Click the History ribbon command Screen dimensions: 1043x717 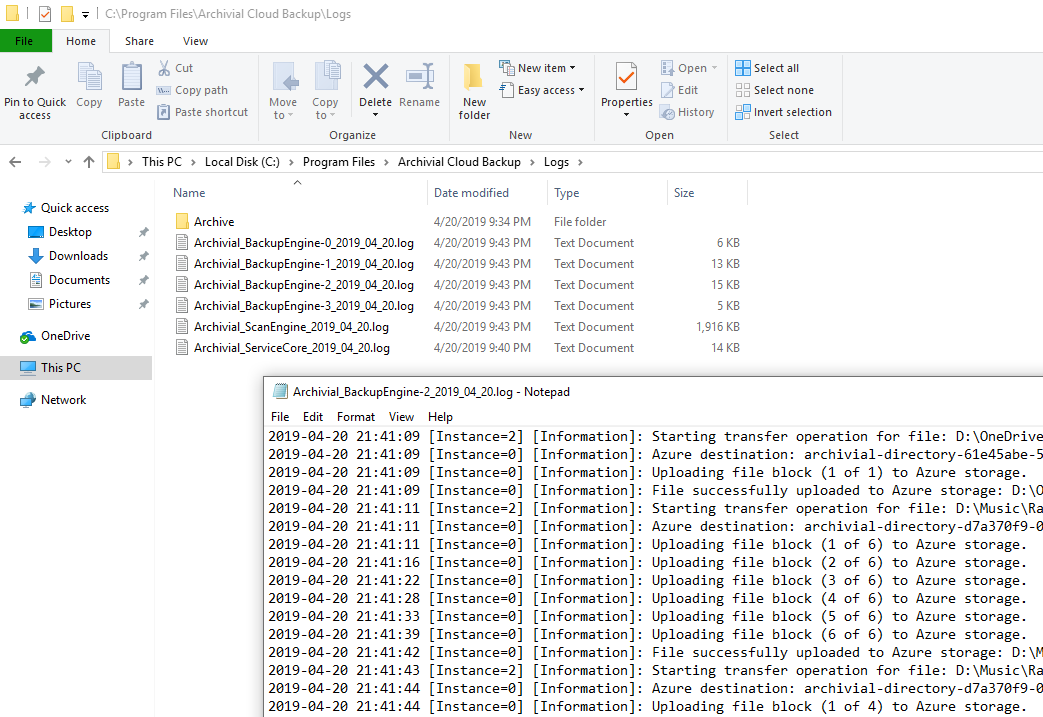click(x=688, y=112)
